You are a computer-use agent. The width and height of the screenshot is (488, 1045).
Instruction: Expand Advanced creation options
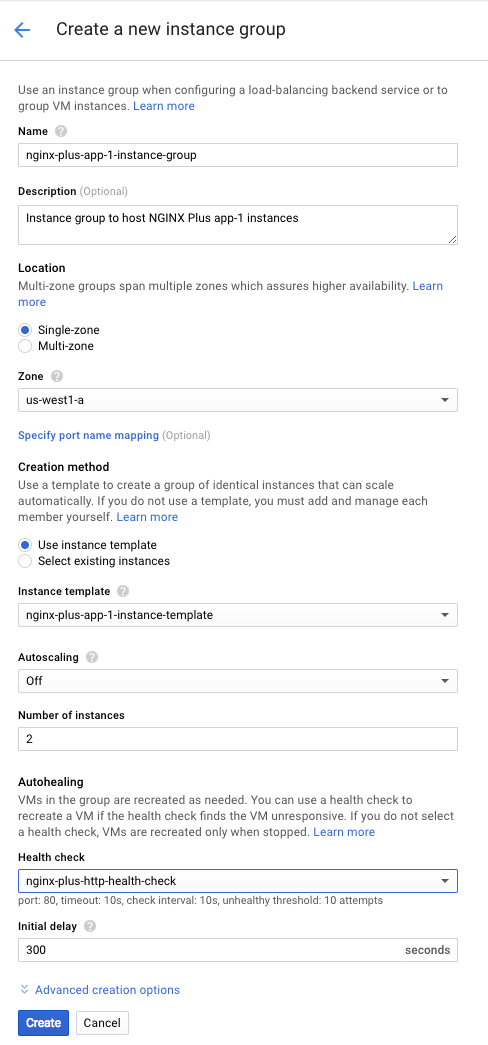pyautogui.click(x=99, y=990)
